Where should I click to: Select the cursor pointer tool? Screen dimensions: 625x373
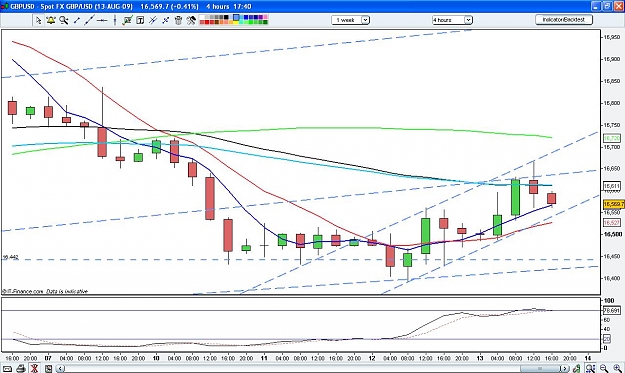point(38,20)
